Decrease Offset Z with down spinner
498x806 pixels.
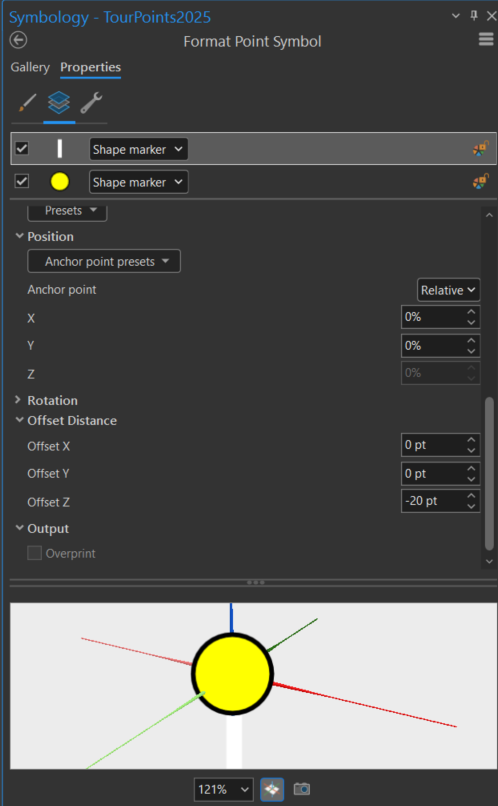pos(471,507)
